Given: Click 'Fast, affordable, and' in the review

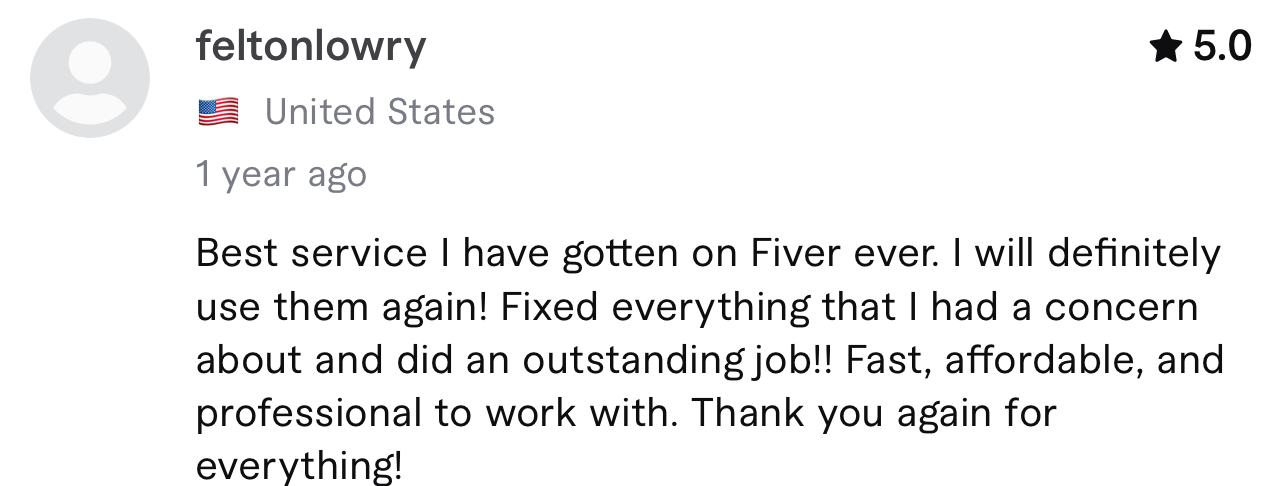Looking at the screenshot, I should click(x=1035, y=361).
